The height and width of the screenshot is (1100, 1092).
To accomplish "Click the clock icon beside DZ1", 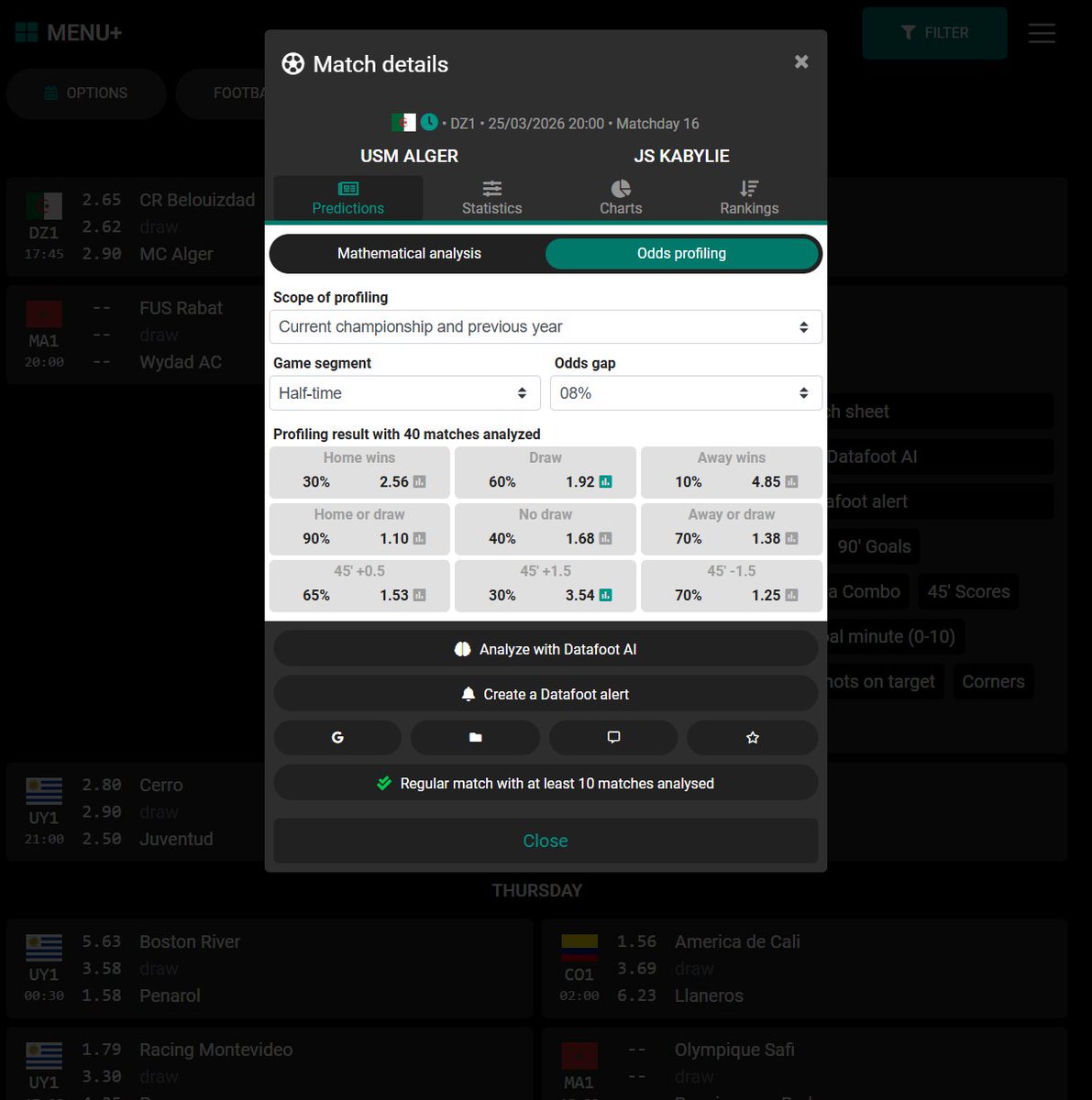I will [x=428, y=122].
